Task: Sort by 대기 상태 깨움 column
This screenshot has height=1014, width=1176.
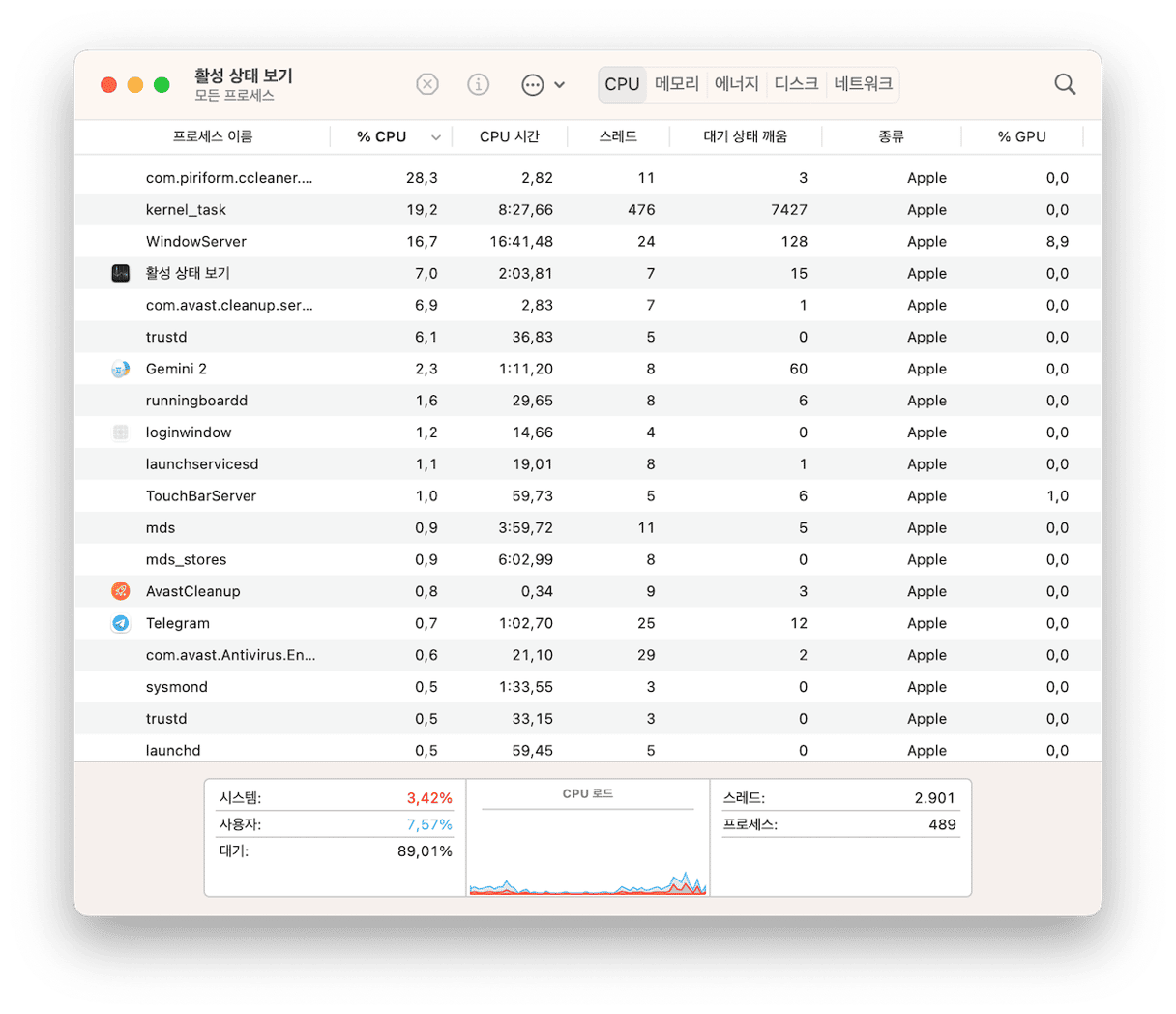Action: tap(746, 136)
